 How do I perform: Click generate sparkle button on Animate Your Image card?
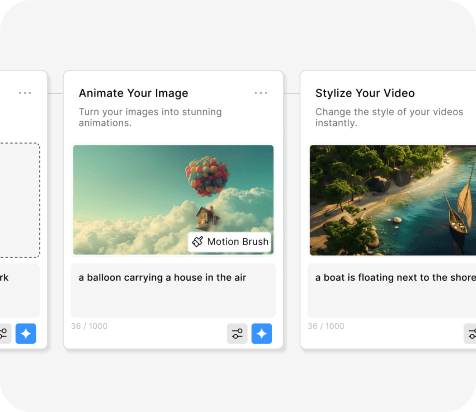pyautogui.click(x=262, y=333)
